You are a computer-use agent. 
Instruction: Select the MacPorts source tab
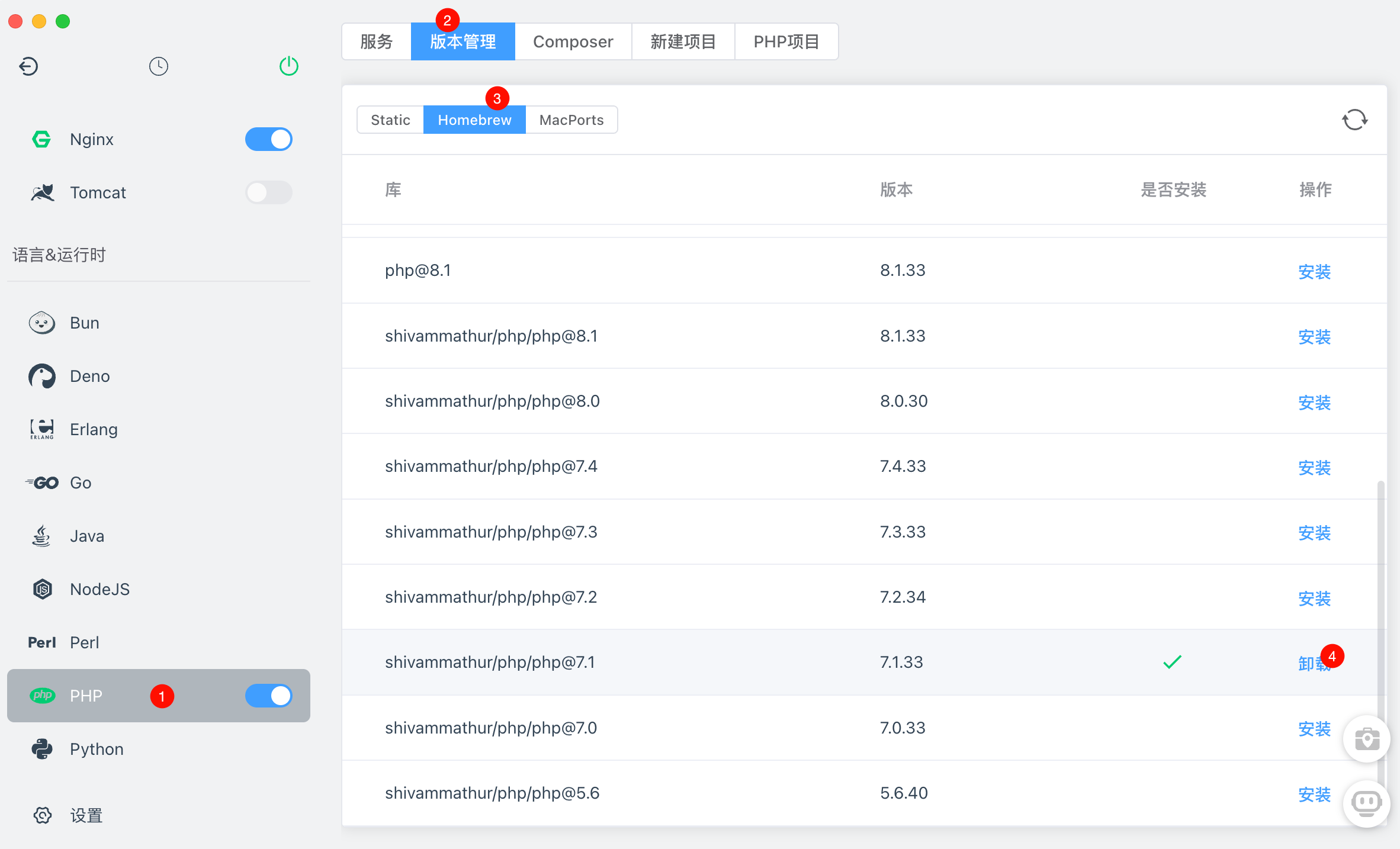[x=571, y=120]
